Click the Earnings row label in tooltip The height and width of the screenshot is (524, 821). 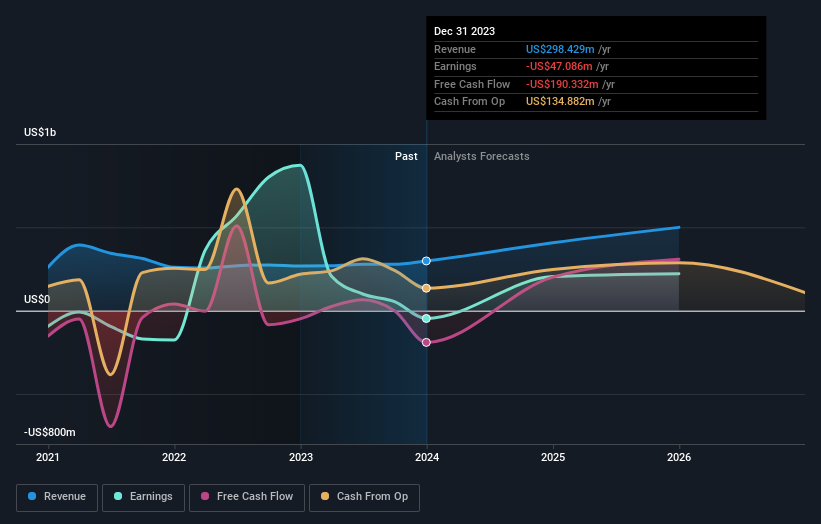tap(456, 66)
